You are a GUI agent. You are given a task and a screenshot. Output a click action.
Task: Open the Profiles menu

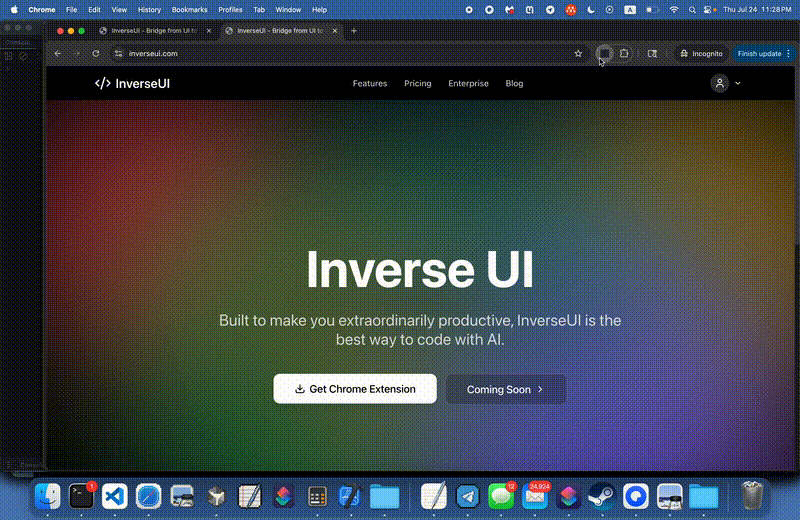(230, 10)
